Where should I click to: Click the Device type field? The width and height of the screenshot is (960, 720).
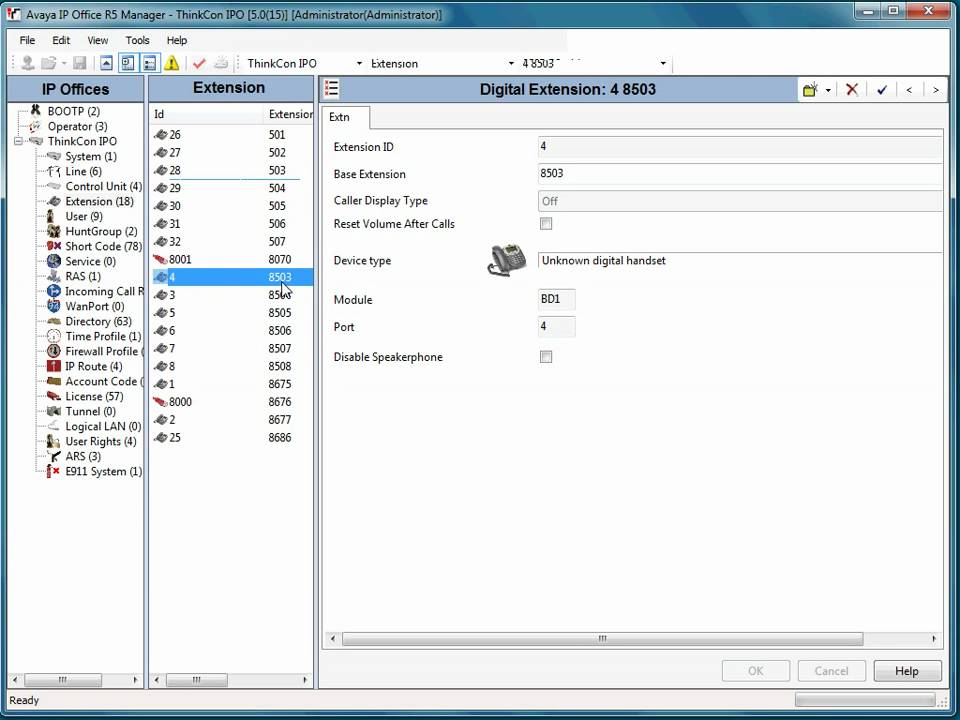[740, 261]
